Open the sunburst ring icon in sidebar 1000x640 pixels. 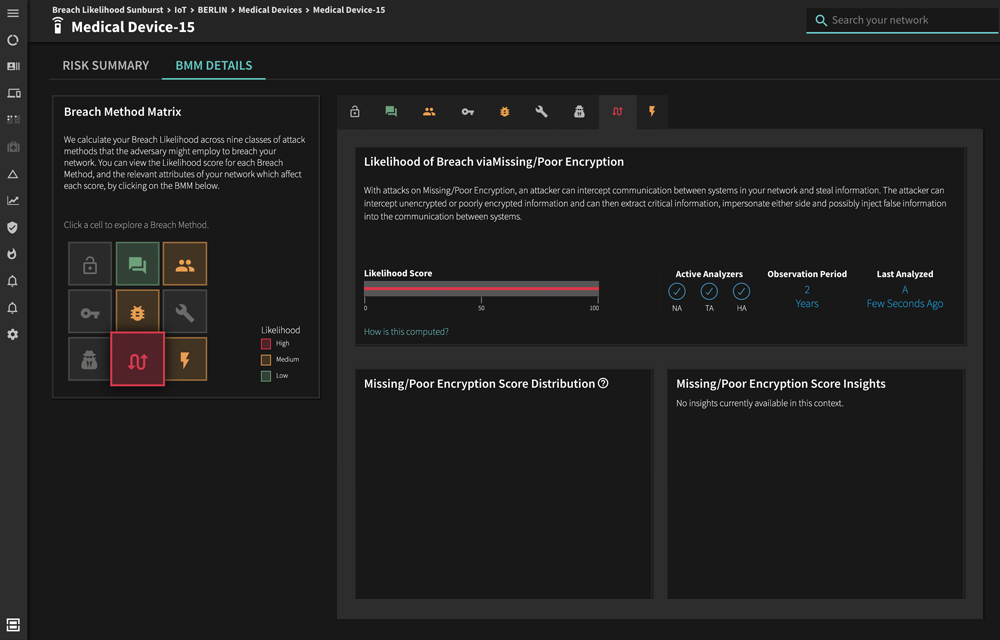tap(13, 40)
